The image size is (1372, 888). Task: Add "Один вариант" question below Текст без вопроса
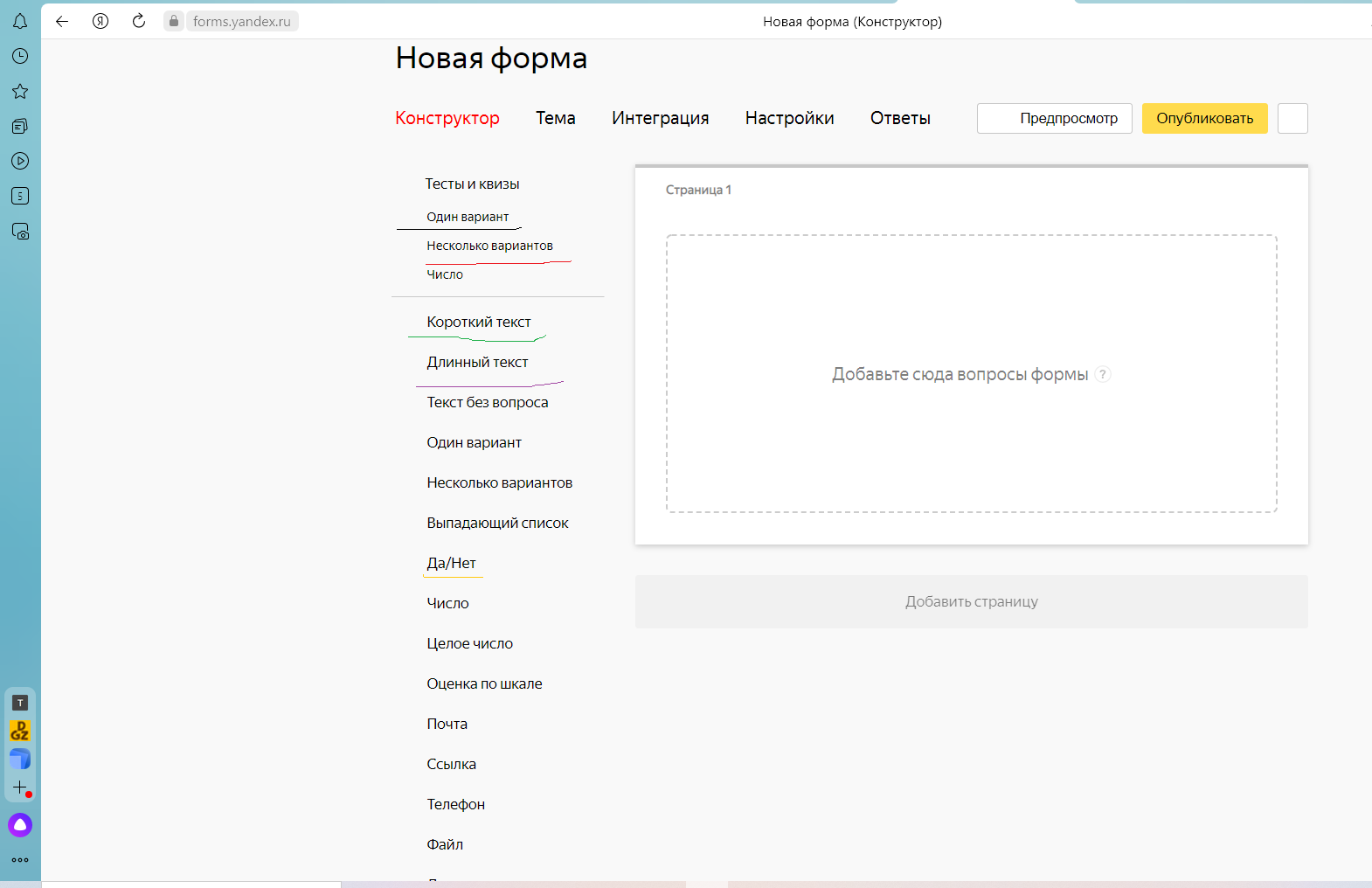pyautogui.click(x=474, y=442)
